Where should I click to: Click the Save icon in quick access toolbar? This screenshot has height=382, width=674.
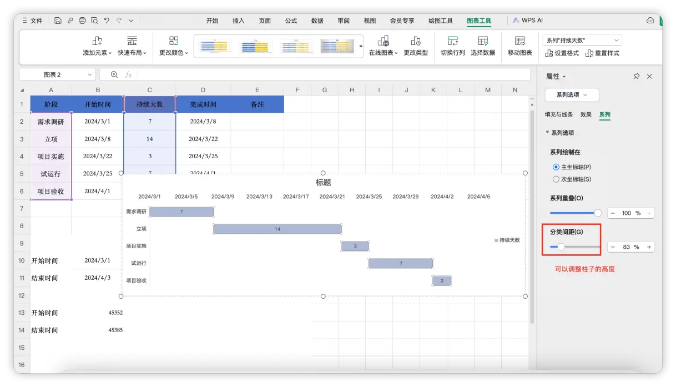(58, 21)
